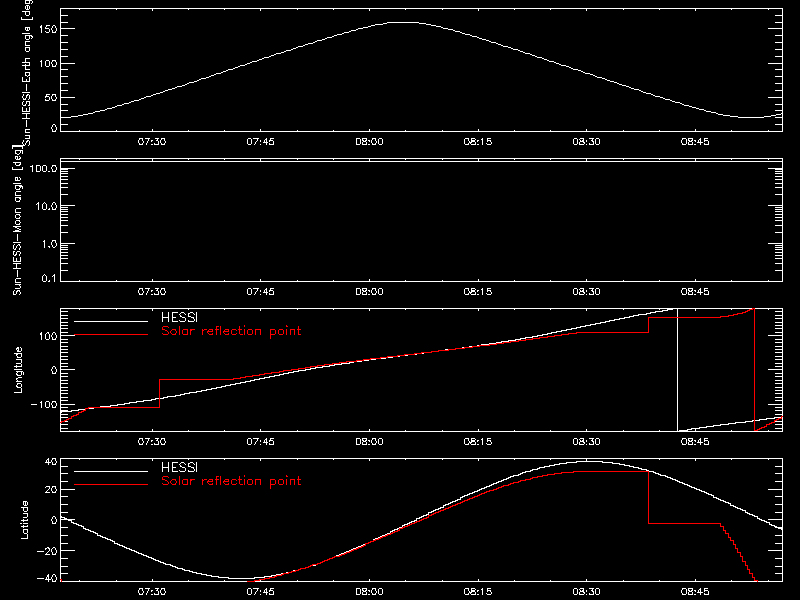Viewport: 800px width, 600px height.
Task: Select the '-100' tick on Longitude axis
Action: 44,404
